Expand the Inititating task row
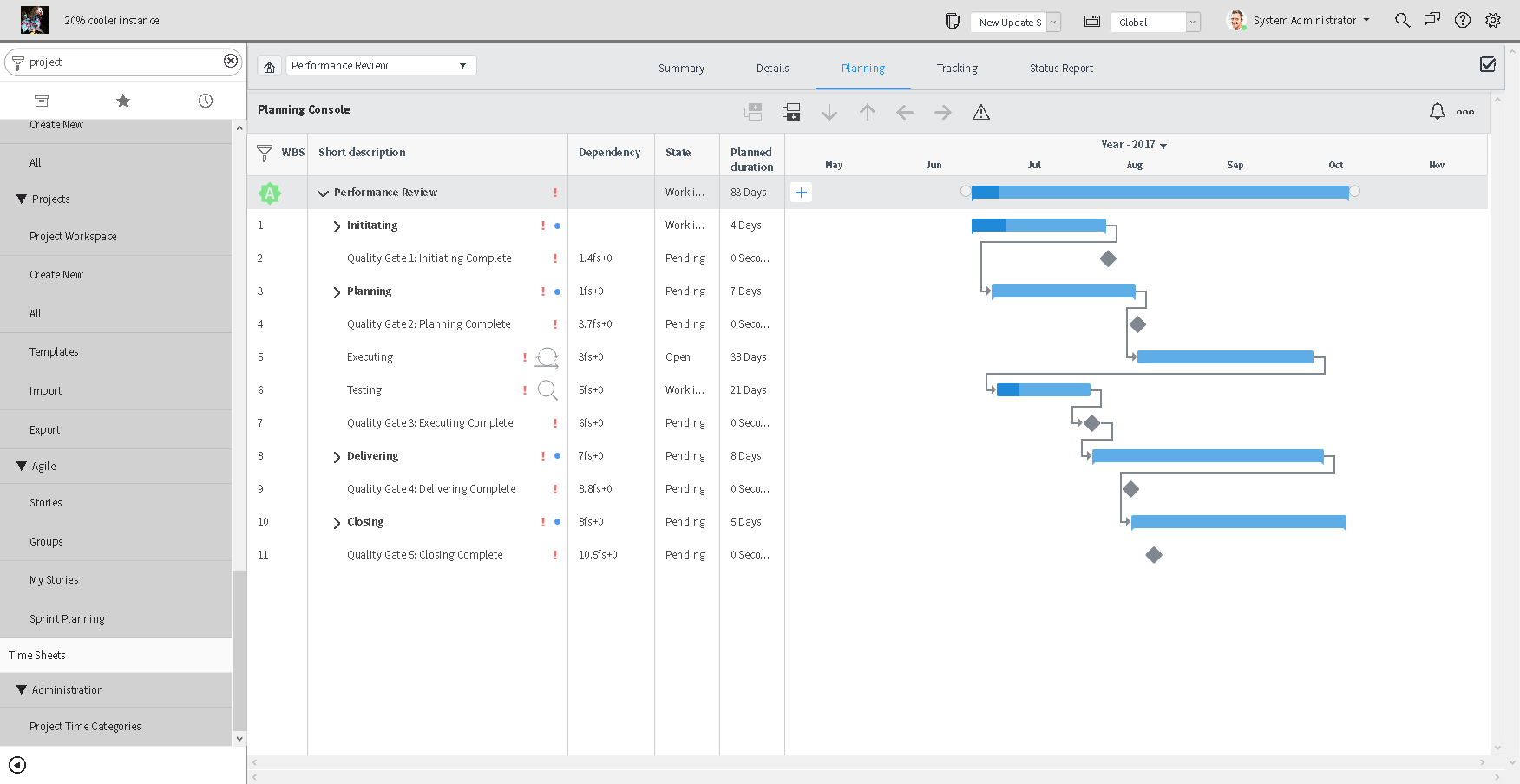Image resolution: width=1520 pixels, height=784 pixels. point(337,225)
